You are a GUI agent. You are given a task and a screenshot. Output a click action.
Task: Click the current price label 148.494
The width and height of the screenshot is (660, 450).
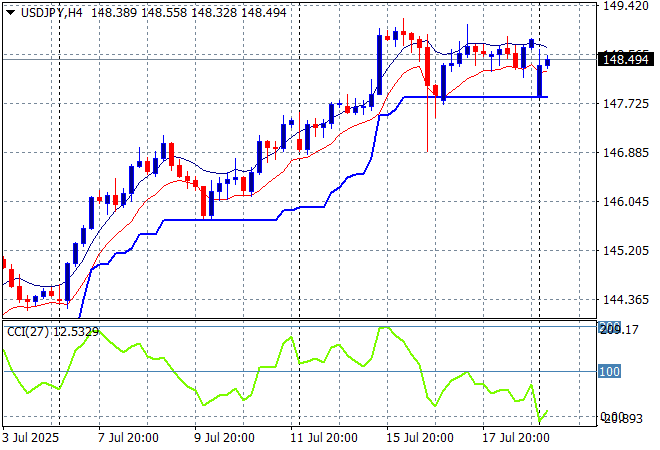click(x=625, y=60)
